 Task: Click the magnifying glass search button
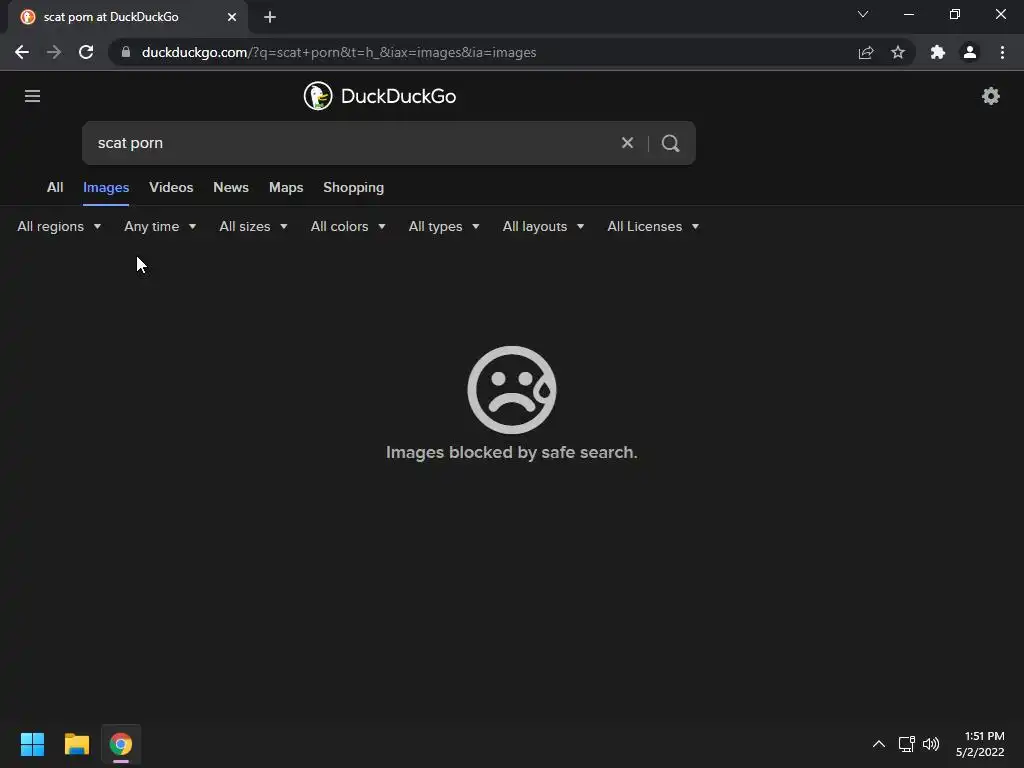671,143
